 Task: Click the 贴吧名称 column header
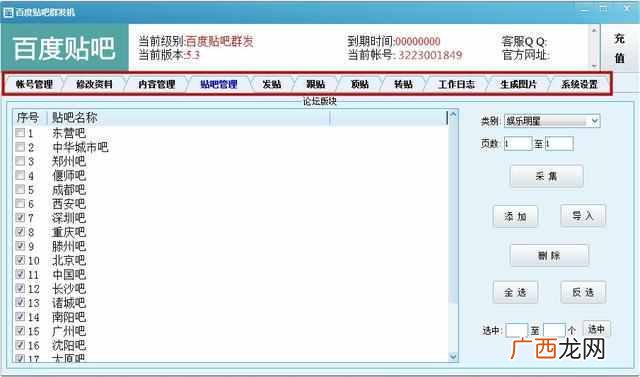189,118
